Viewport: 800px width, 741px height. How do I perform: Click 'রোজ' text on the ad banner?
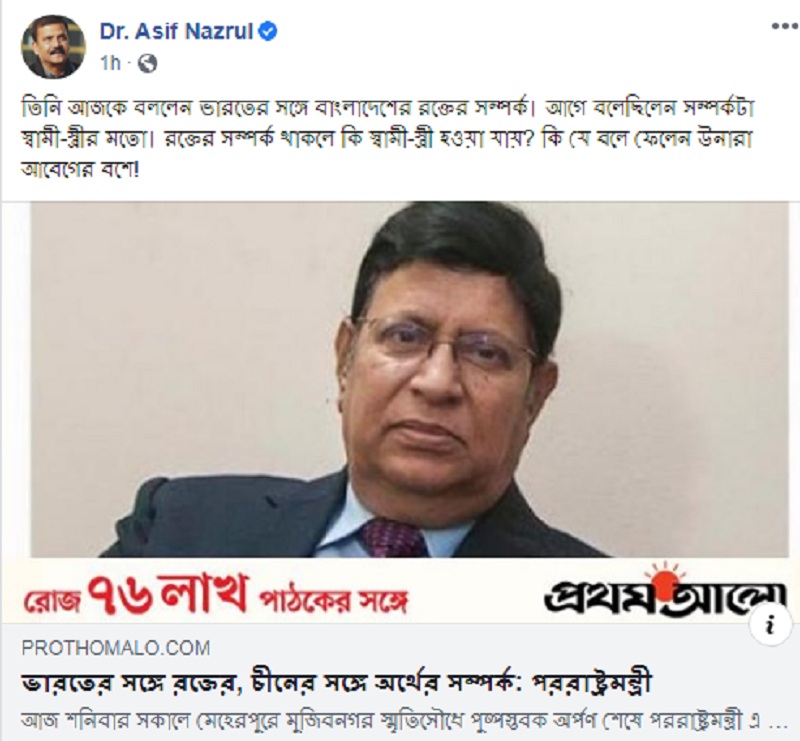tap(52, 601)
